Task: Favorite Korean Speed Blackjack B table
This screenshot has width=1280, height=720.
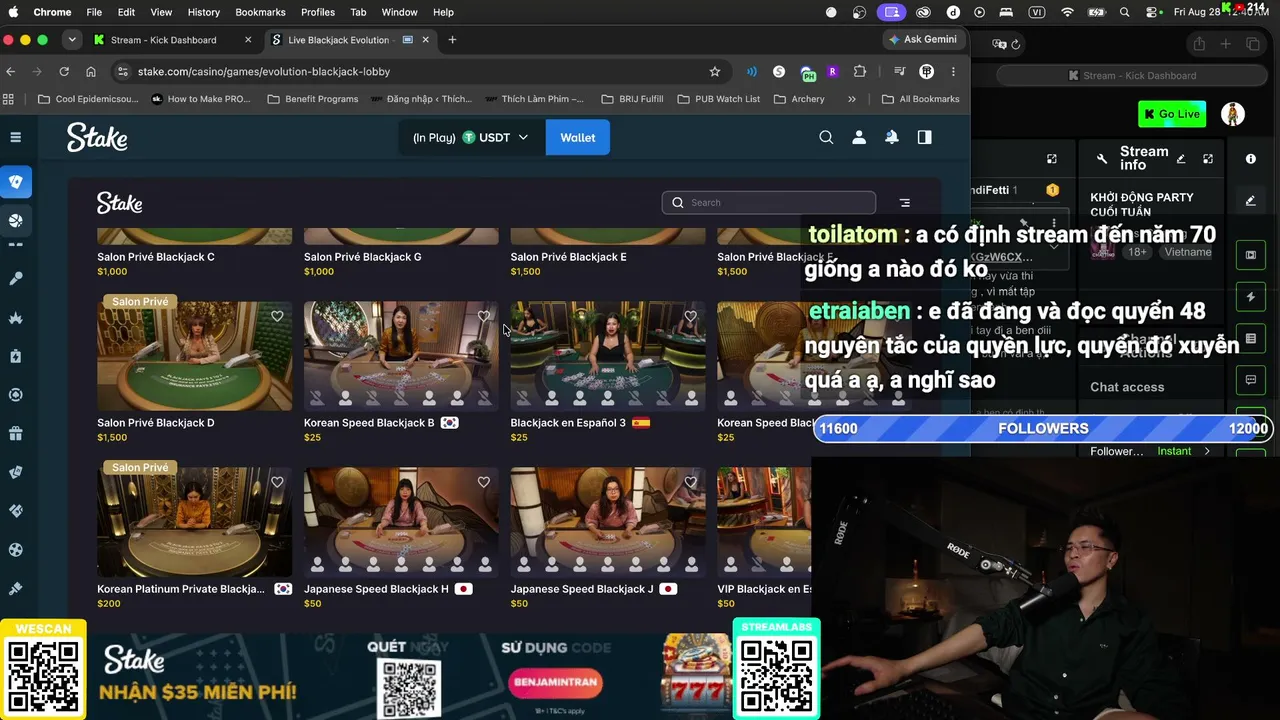Action: [484, 316]
